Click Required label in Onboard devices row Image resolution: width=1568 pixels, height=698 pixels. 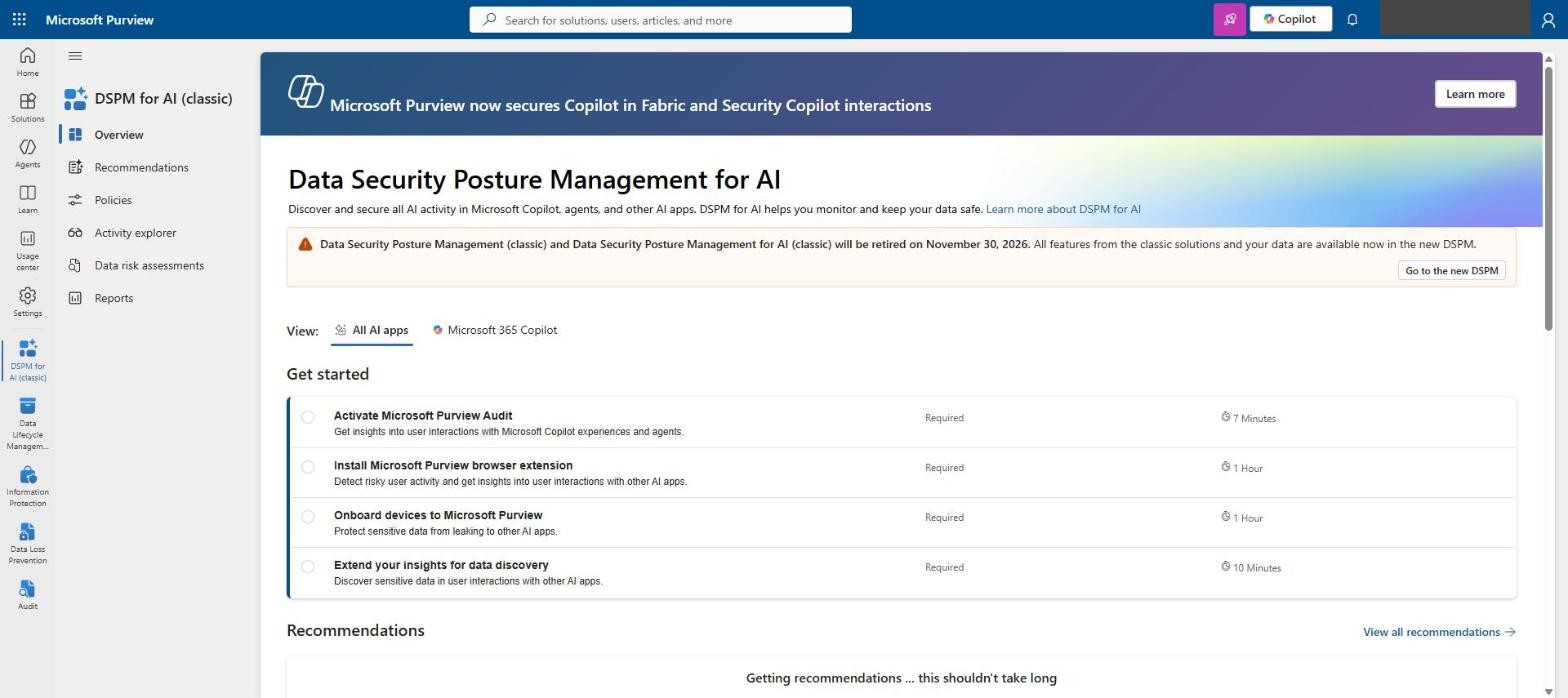pos(944,518)
